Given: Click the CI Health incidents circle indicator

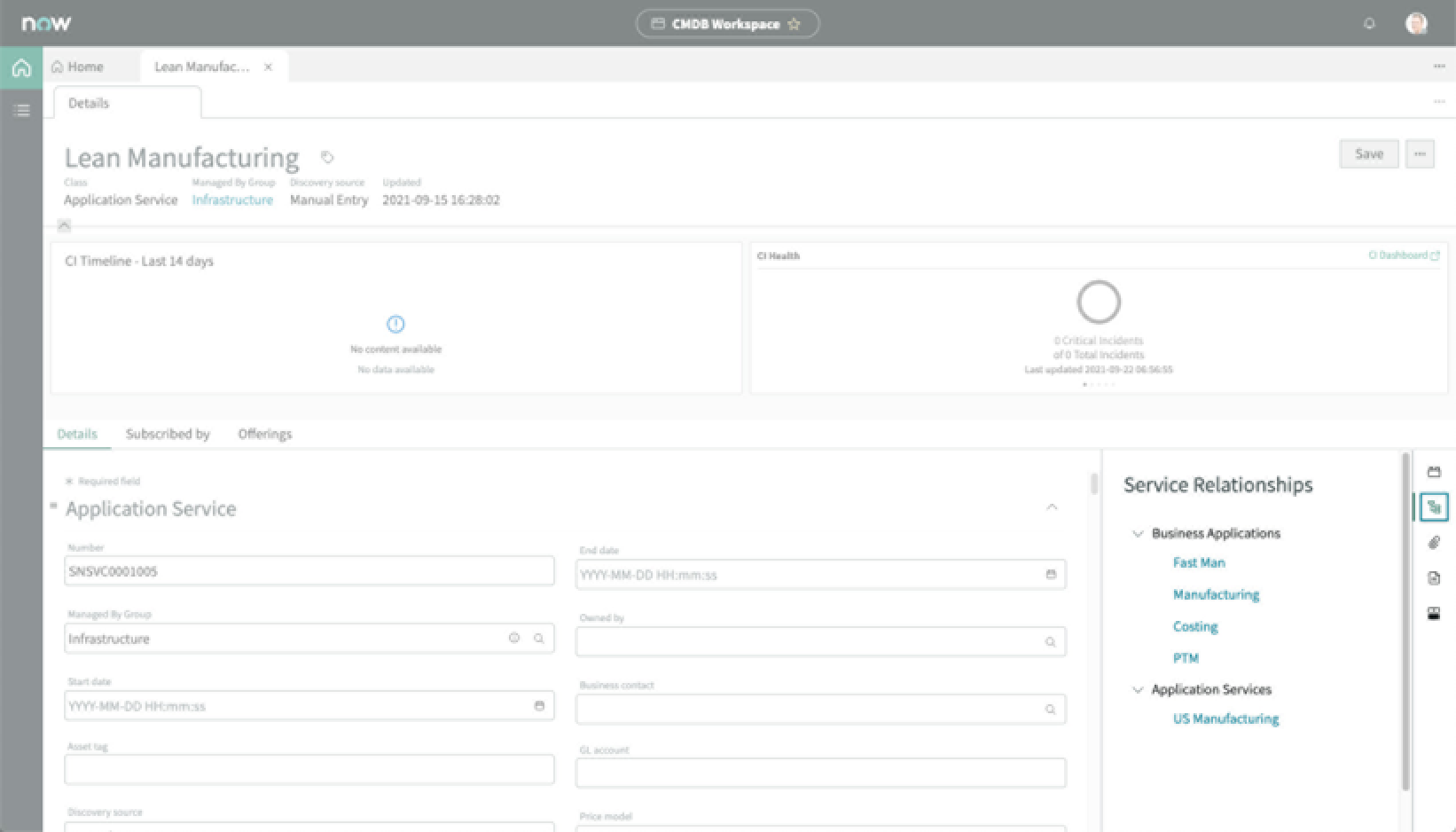Looking at the screenshot, I should pyautogui.click(x=1099, y=302).
